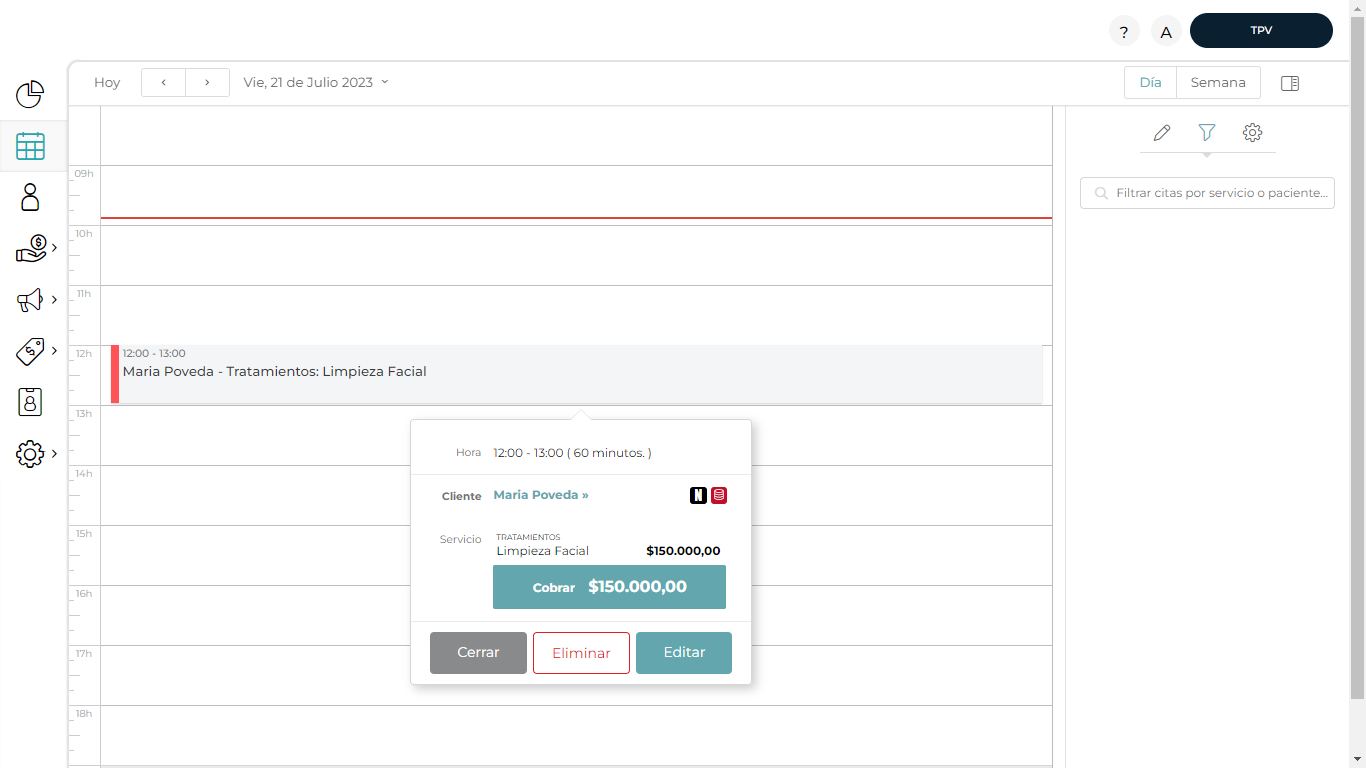
Task: Go to today with Hoy
Action: 107,82
